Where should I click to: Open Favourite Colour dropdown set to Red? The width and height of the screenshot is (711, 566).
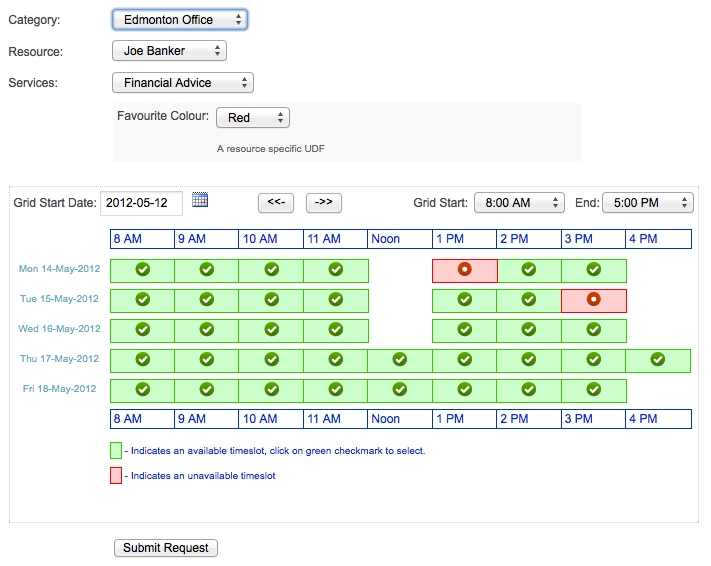coord(252,118)
